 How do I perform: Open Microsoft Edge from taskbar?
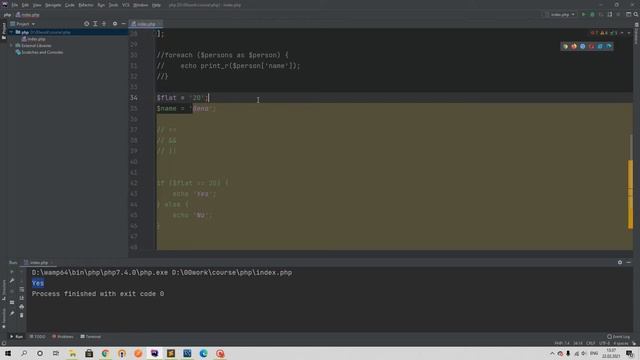204,353
